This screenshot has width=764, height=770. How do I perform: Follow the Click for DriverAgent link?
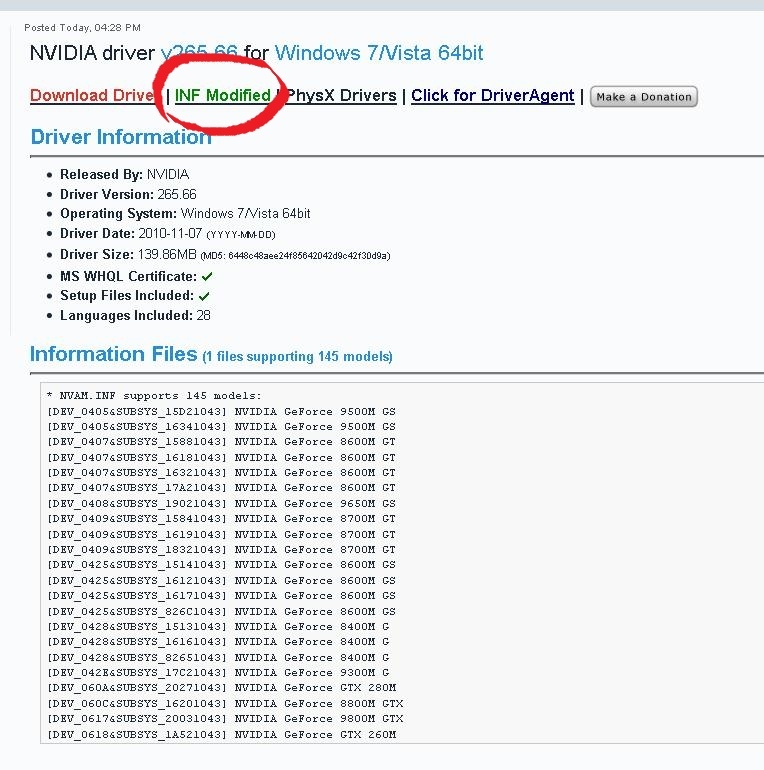coord(492,96)
